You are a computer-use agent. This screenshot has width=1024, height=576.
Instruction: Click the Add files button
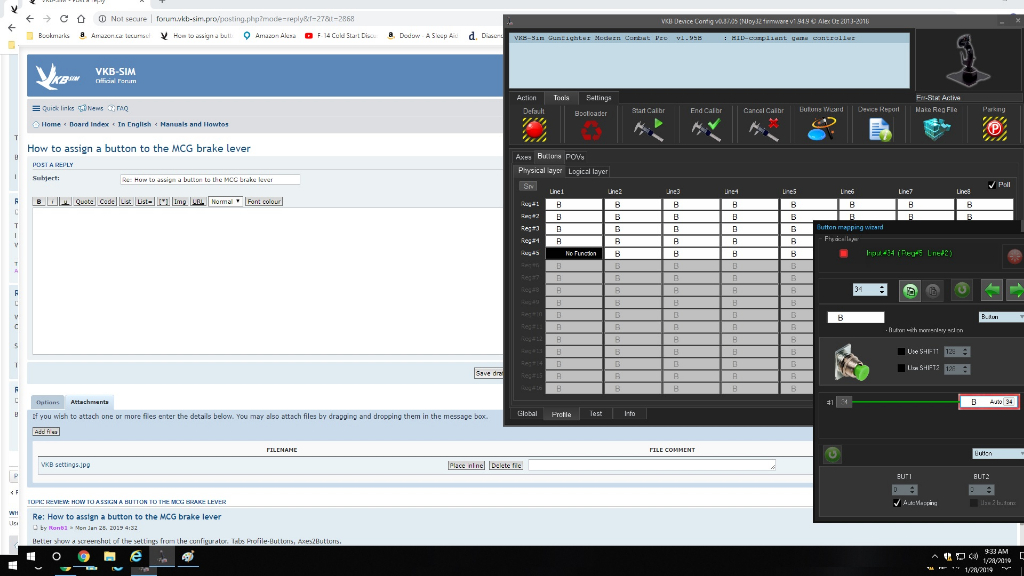[46, 432]
